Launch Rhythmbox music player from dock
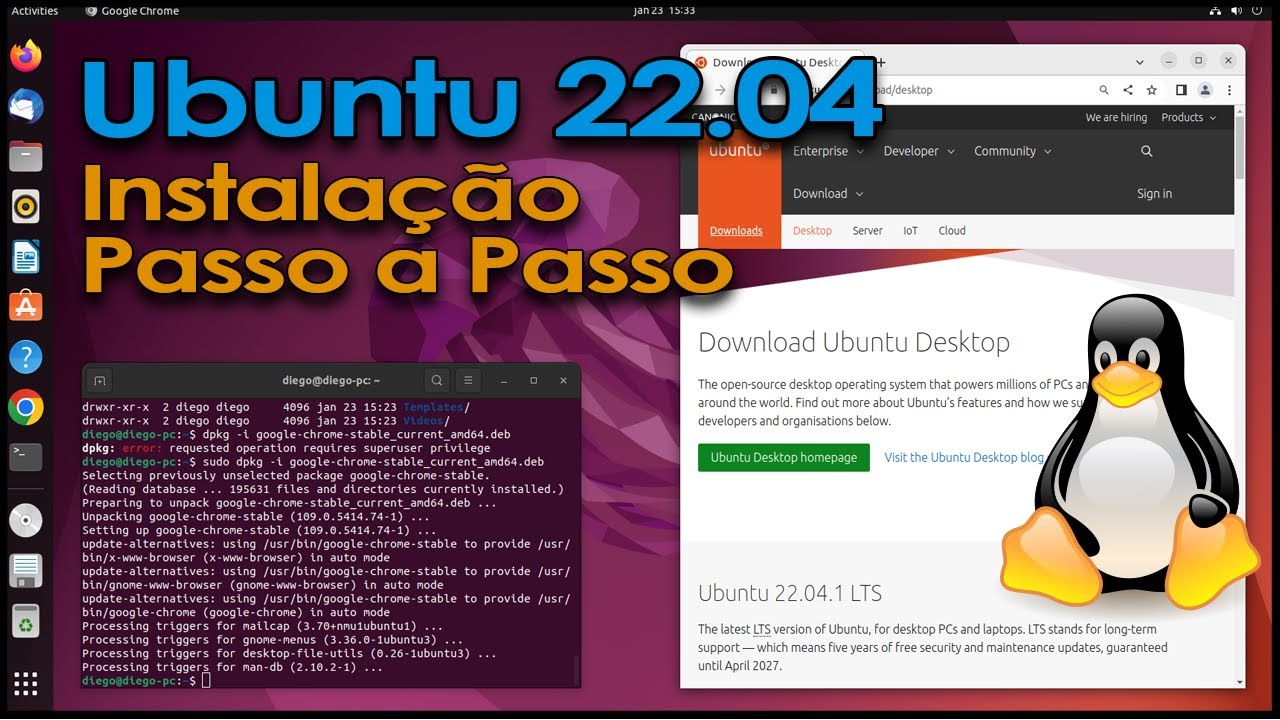 pos(26,206)
